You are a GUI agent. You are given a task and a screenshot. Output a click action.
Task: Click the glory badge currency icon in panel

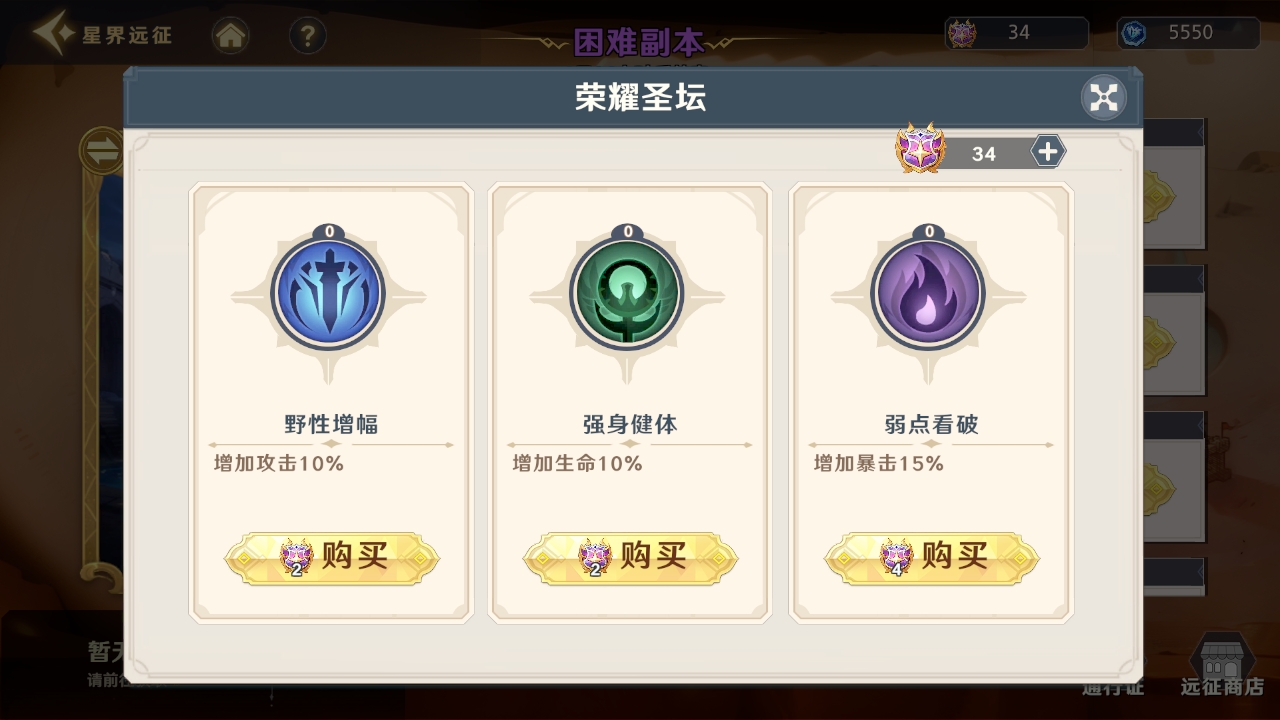[x=920, y=148]
